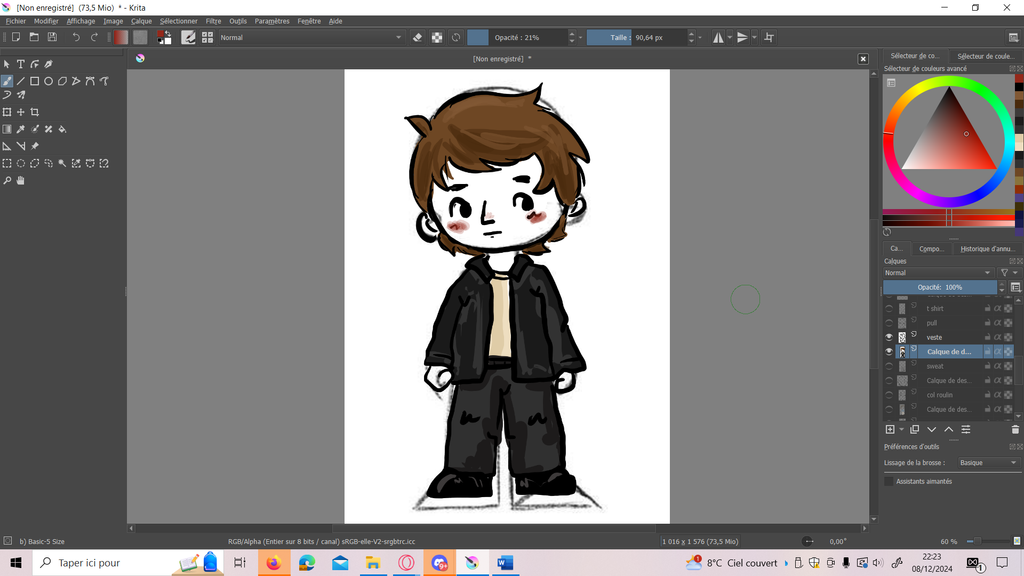Switch to the 'Historique d'annu...' tab

click(x=986, y=249)
